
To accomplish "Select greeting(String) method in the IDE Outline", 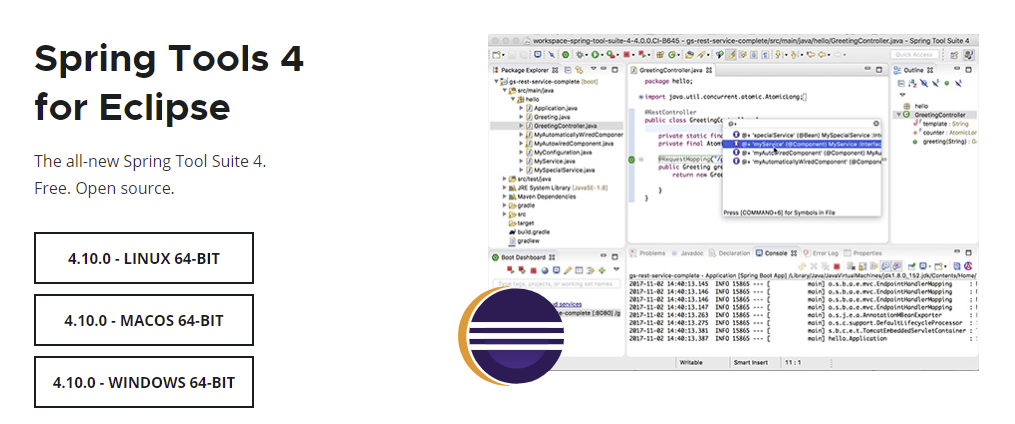I will 944,141.
